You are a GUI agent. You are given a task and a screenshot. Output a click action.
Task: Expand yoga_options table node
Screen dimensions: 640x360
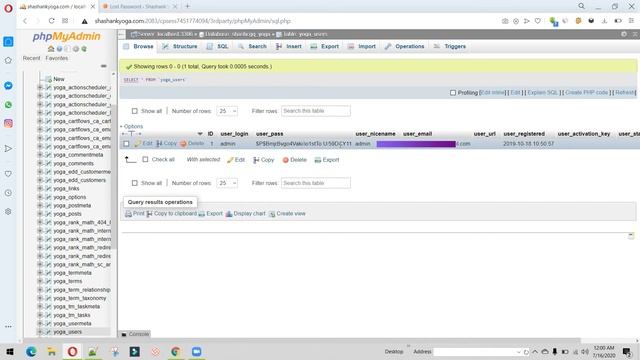[x=40, y=197]
